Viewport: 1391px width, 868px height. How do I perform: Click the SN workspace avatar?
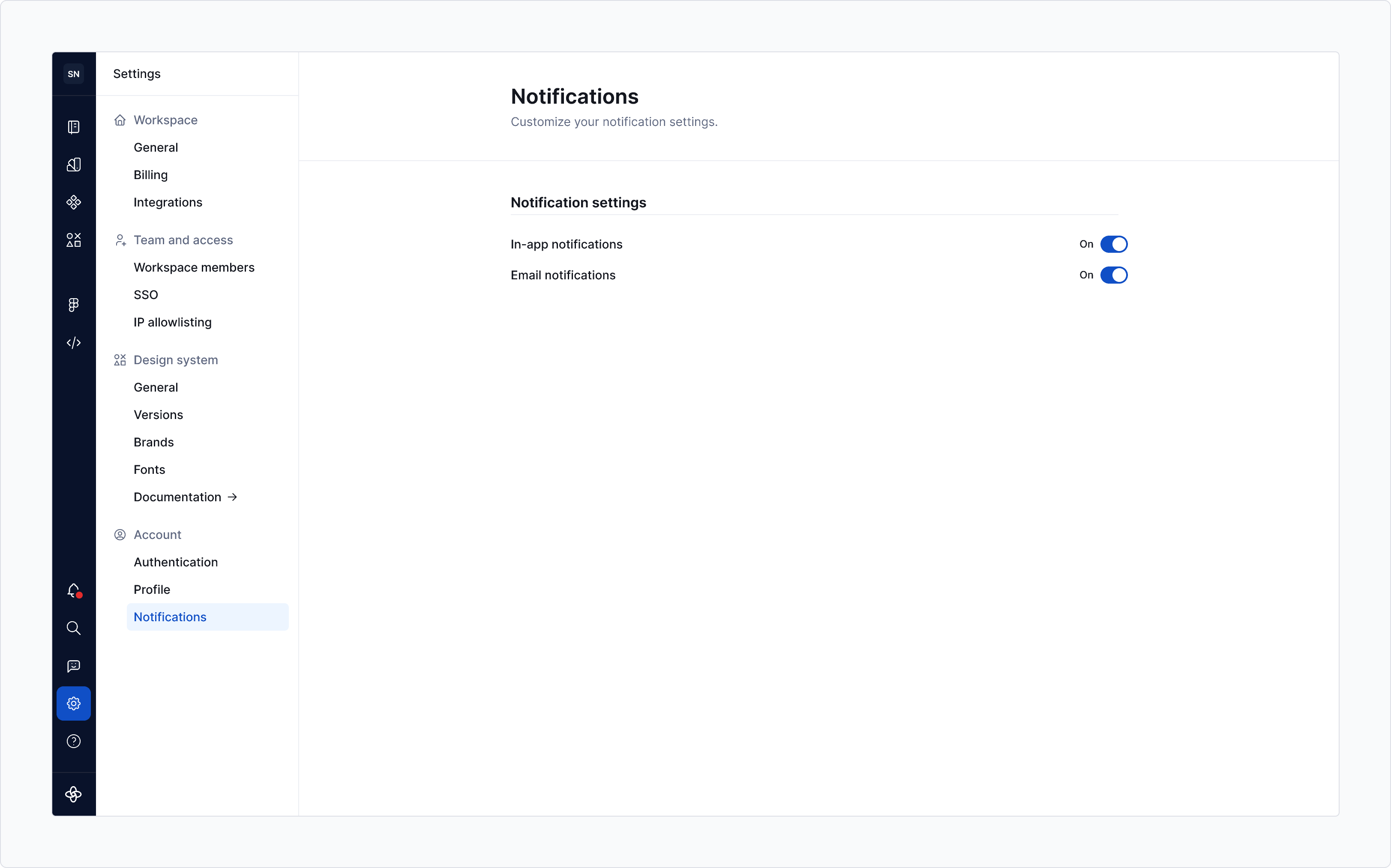point(73,74)
